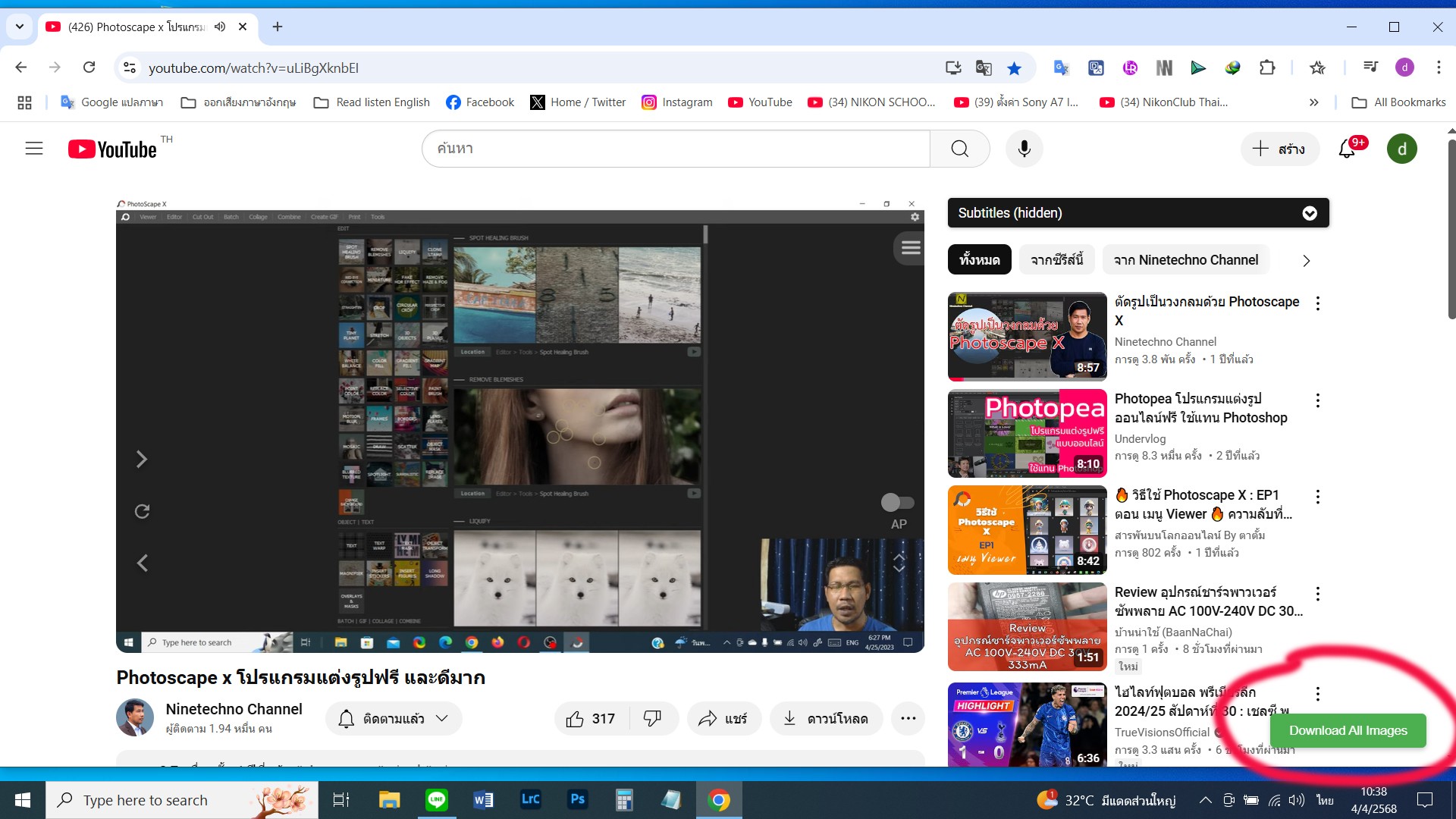Image resolution: width=1456 pixels, height=819 pixels.
Task: Open a new browser tab
Action: pos(278,27)
